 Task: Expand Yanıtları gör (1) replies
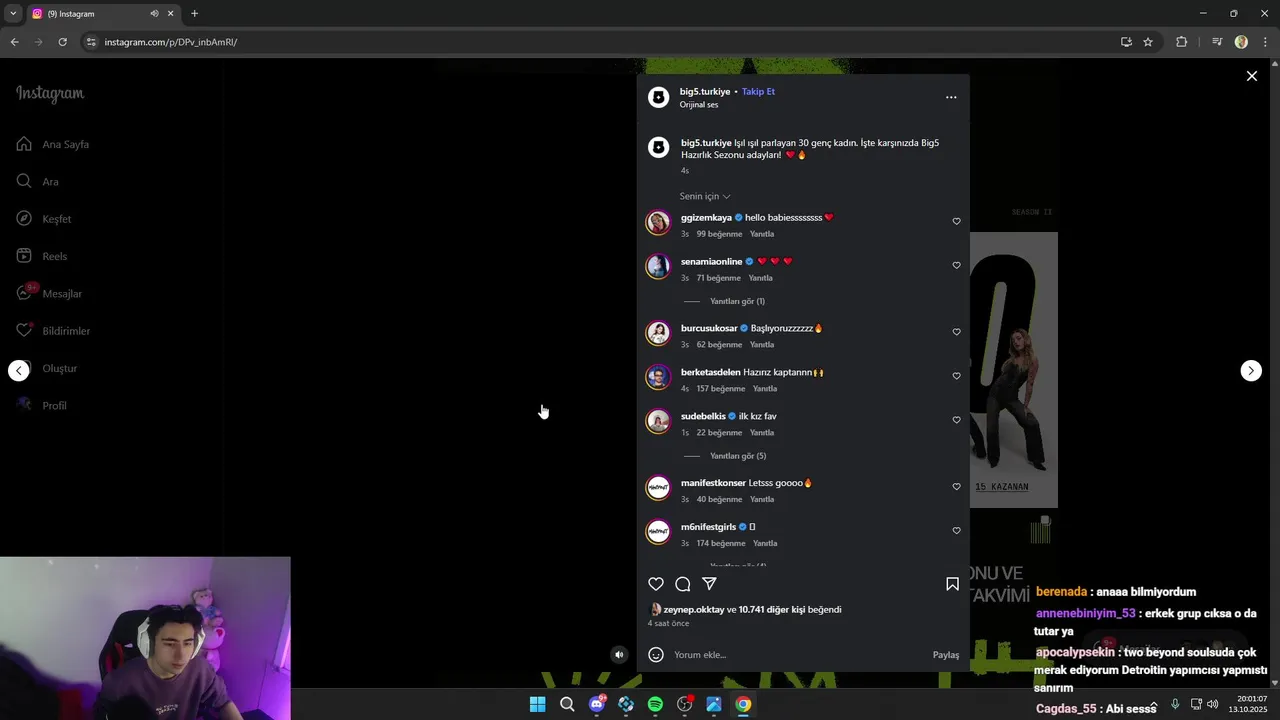(x=737, y=301)
